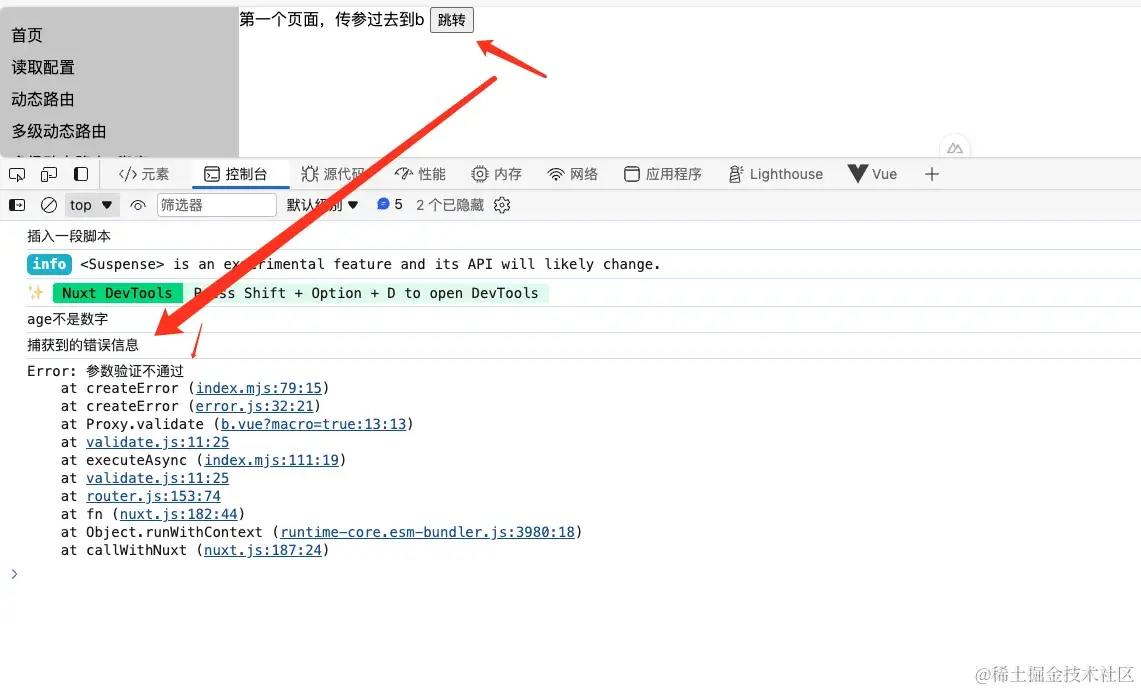1141x691 pixels.
Task: Click the 跳转 button
Action: click(452, 20)
